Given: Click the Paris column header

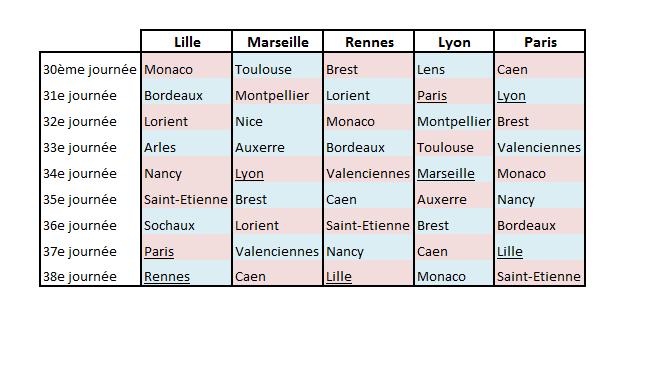Looking at the screenshot, I should (540, 42).
